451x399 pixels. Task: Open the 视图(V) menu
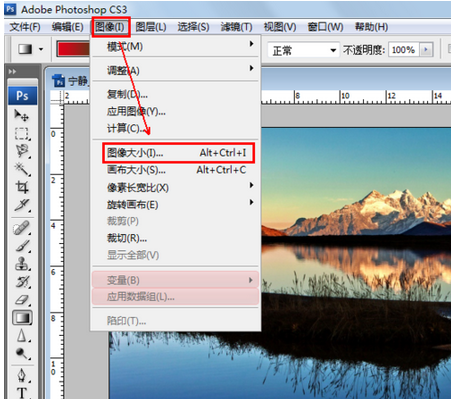(280, 27)
